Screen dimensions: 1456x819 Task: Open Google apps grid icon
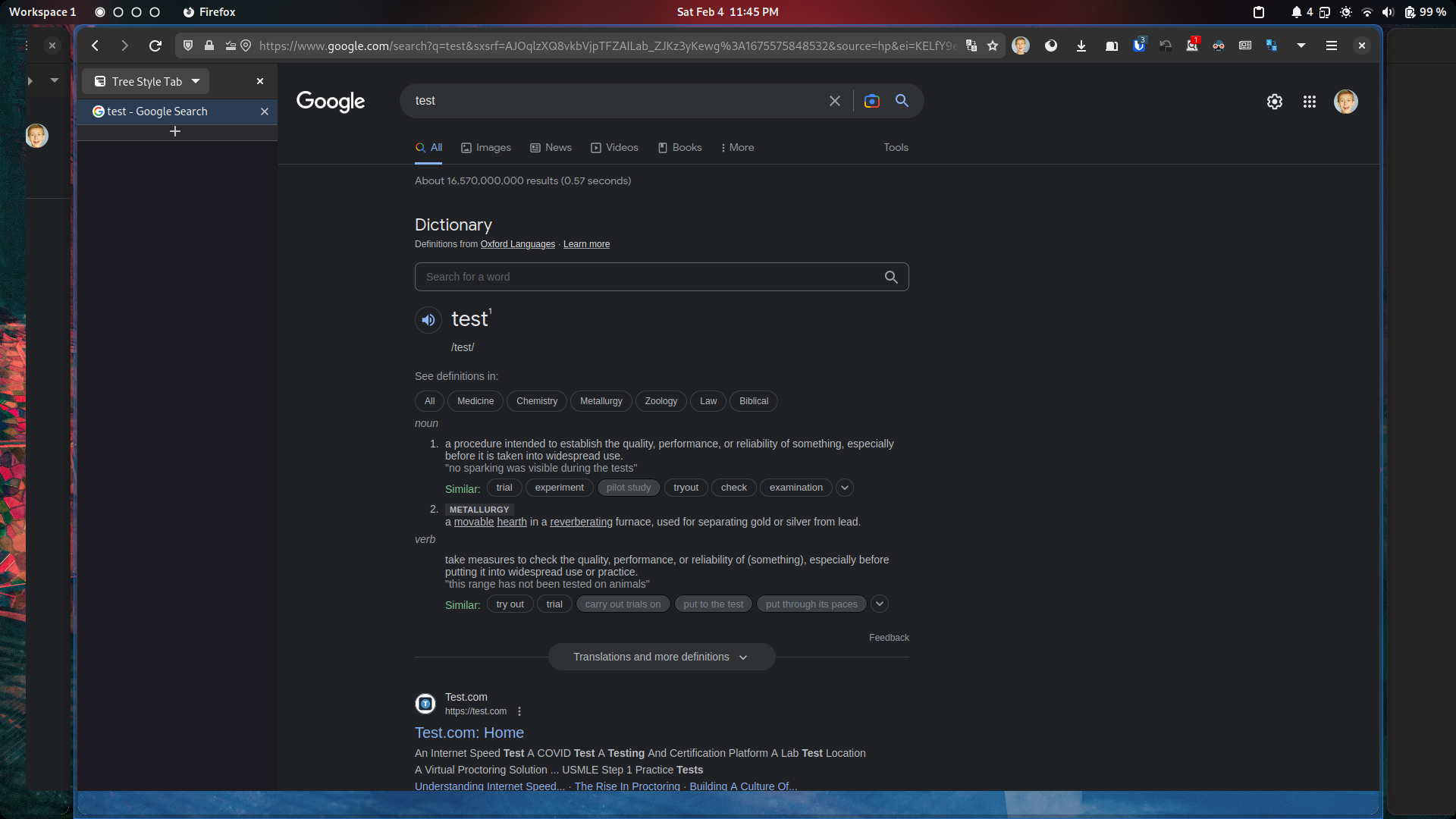point(1310,102)
